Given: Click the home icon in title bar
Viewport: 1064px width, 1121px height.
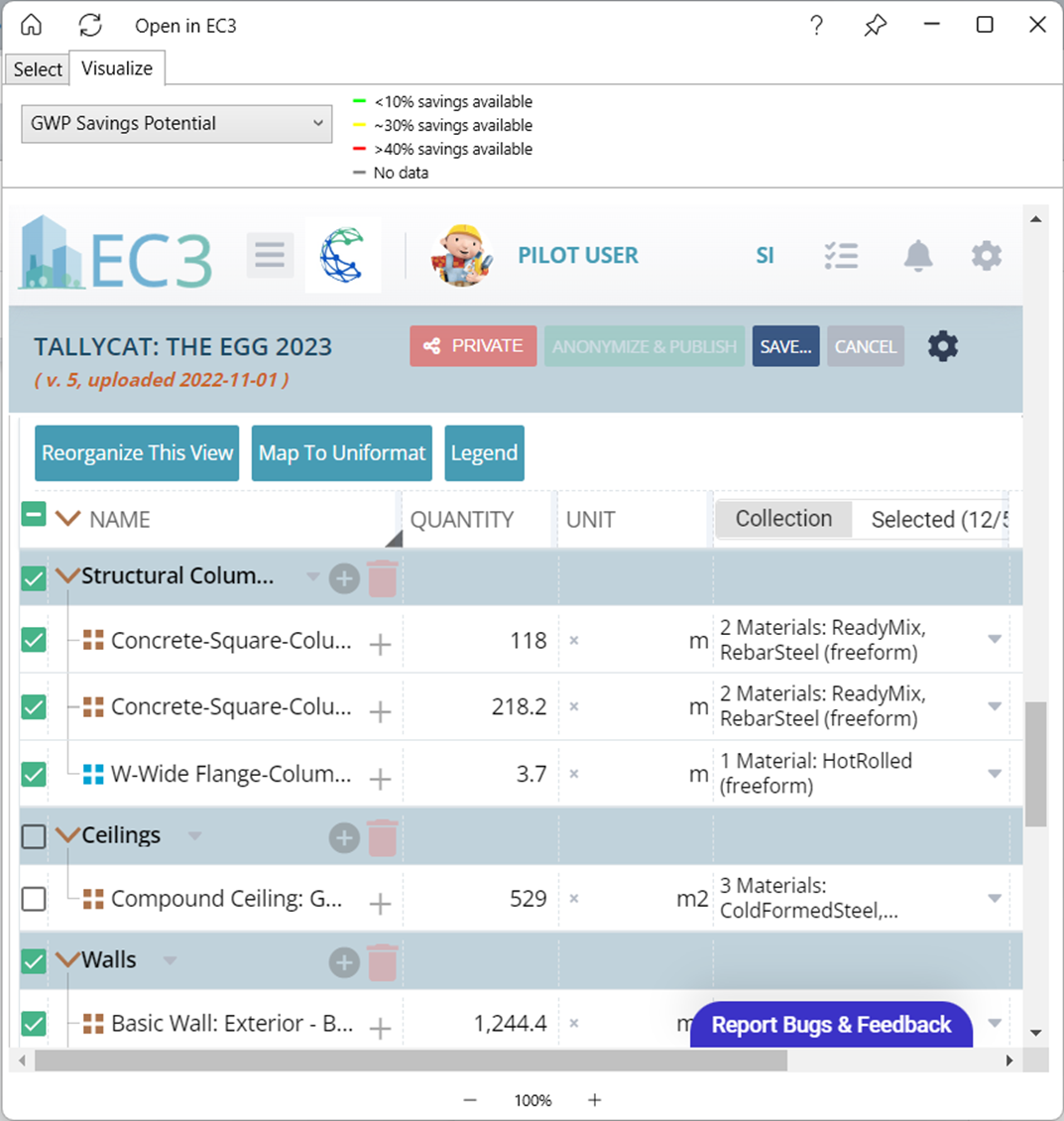Looking at the screenshot, I should (32, 25).
